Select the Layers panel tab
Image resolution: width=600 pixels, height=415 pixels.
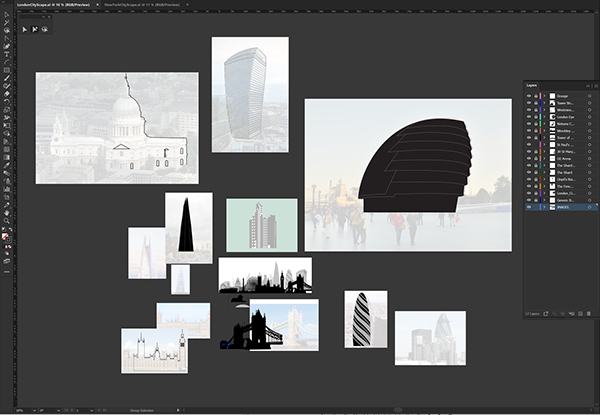coord(532,86)
